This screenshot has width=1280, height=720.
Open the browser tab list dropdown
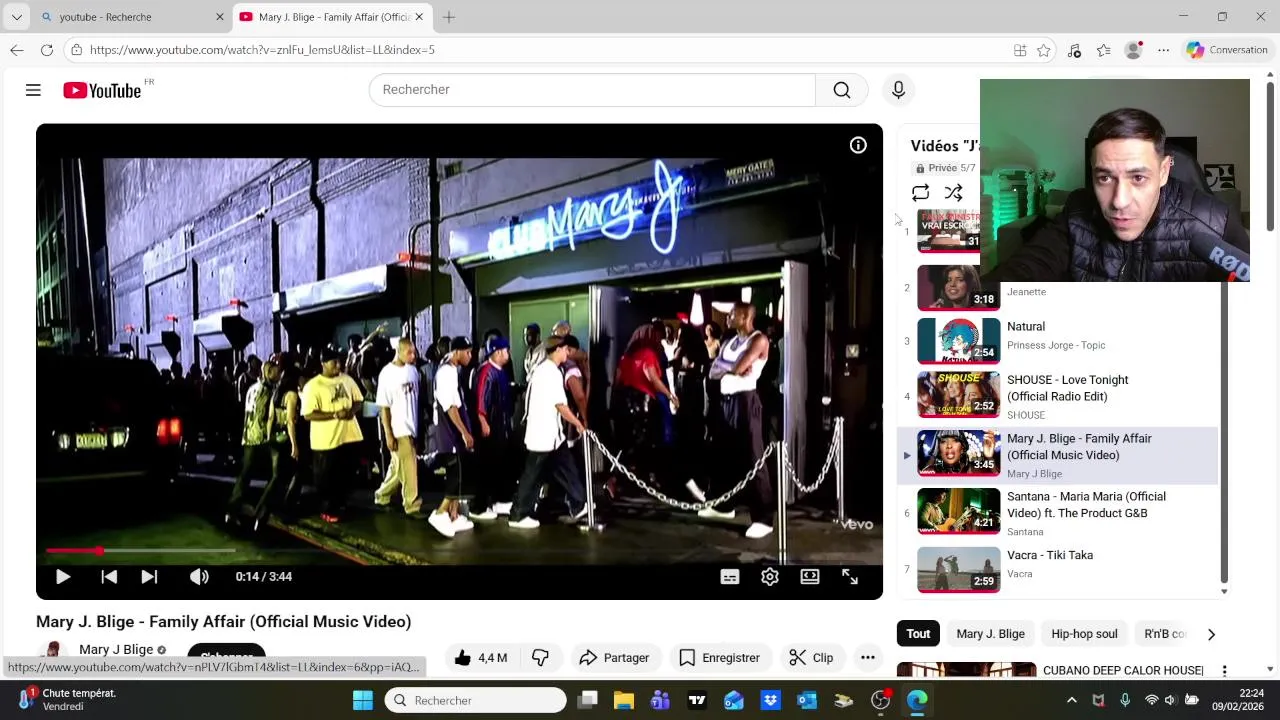coord(16,17)
